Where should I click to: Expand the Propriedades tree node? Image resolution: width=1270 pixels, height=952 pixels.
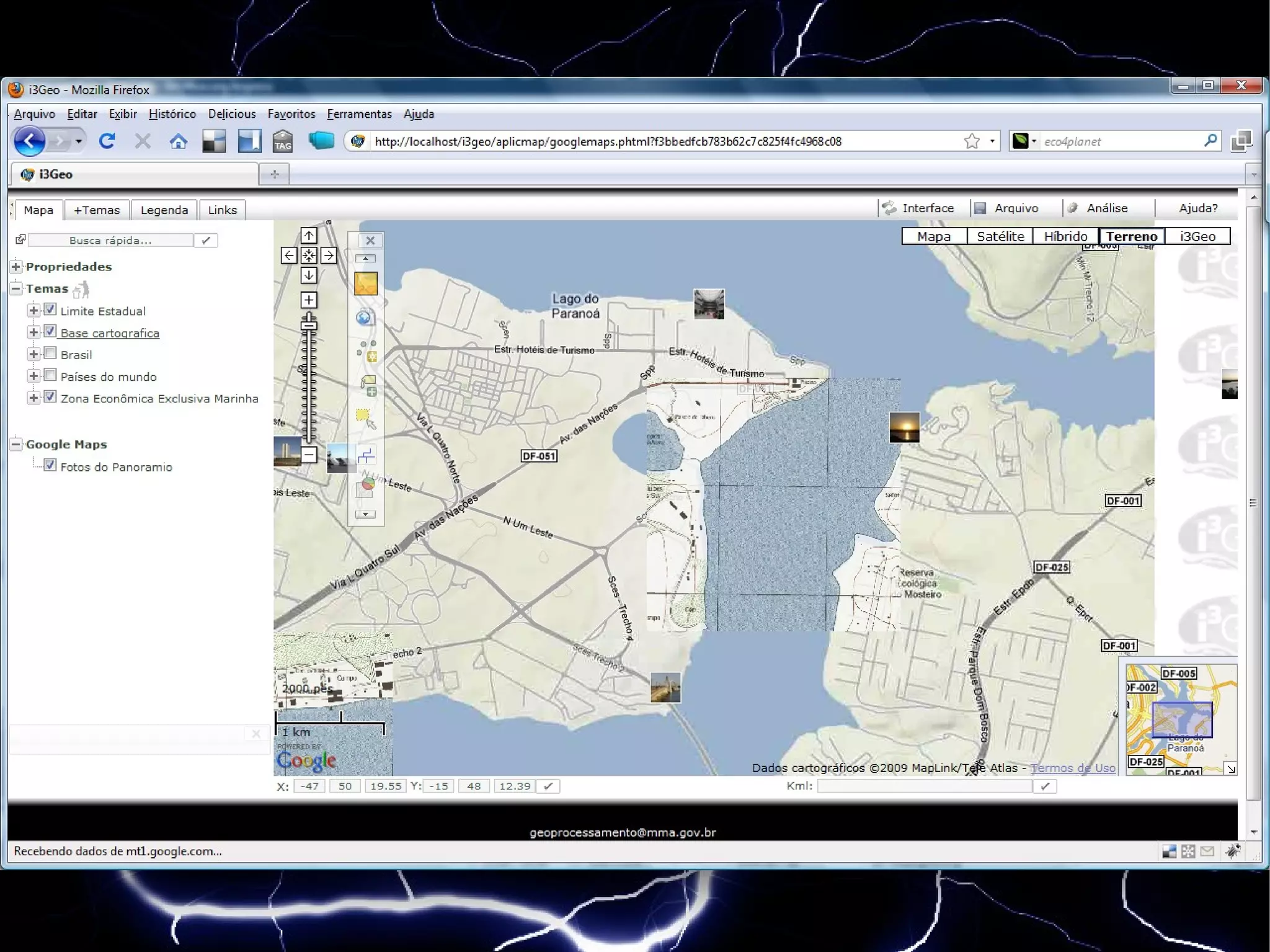(x=16, y=267)
